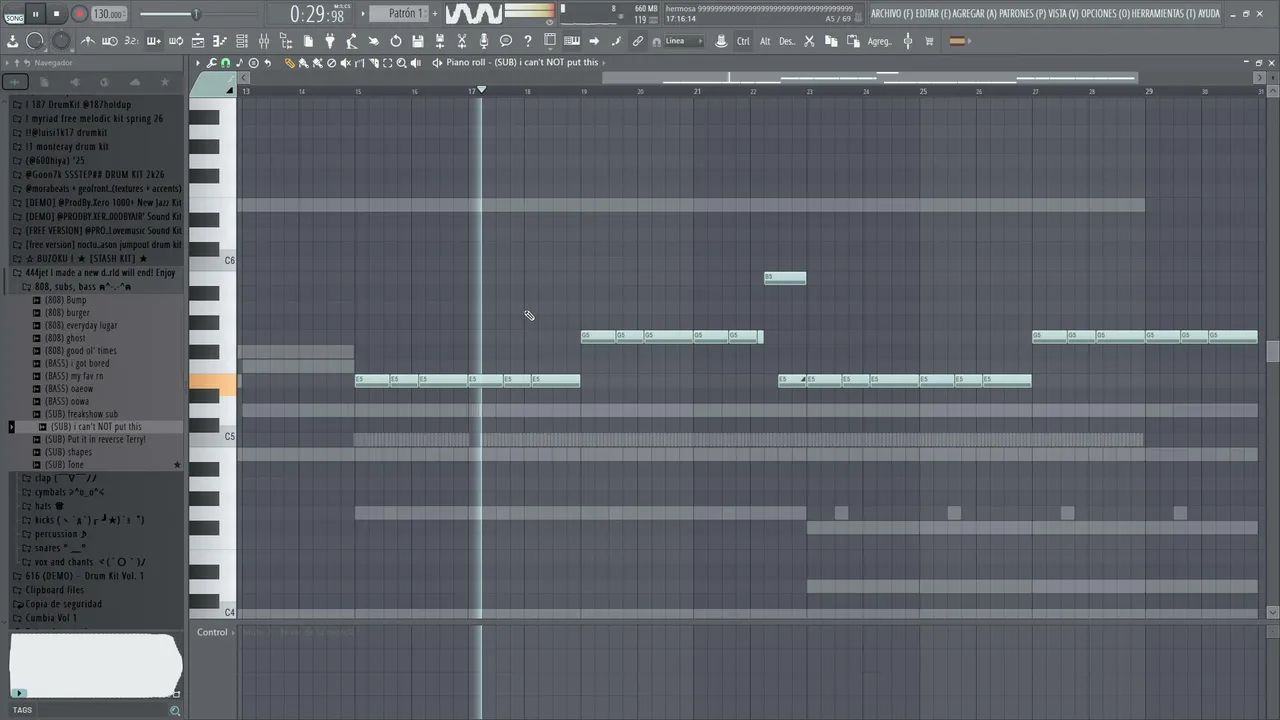Click the Des. button in toolbar
This screenshot has width=1280, height=720.
[x=787, y=41]
